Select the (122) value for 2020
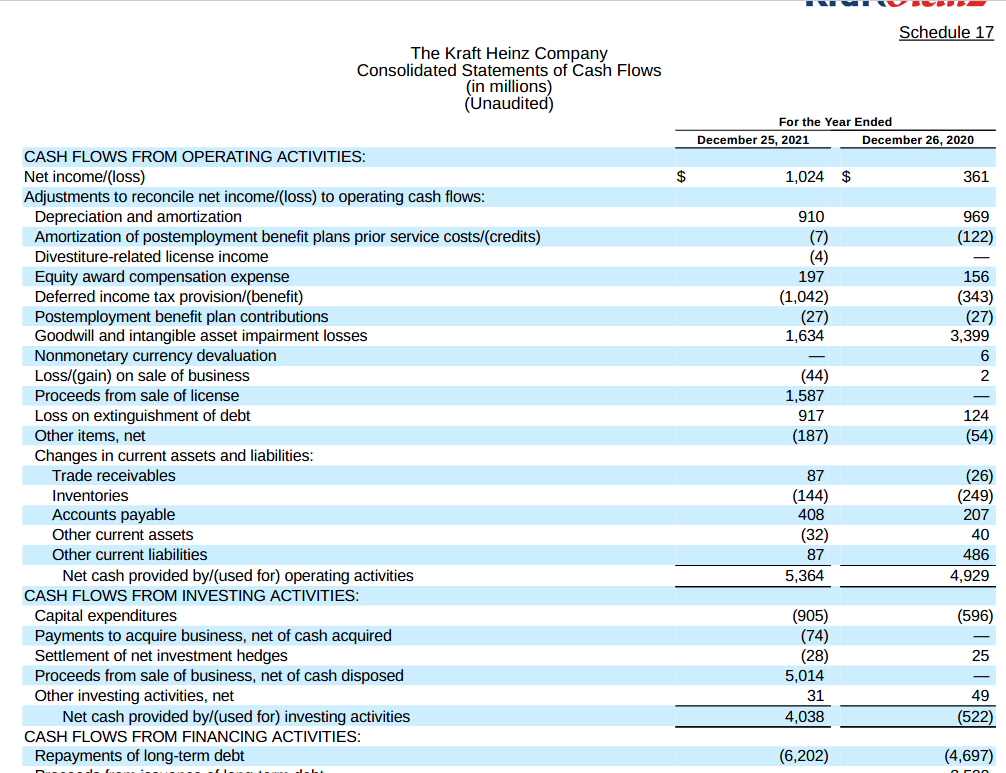 (975, 237)
